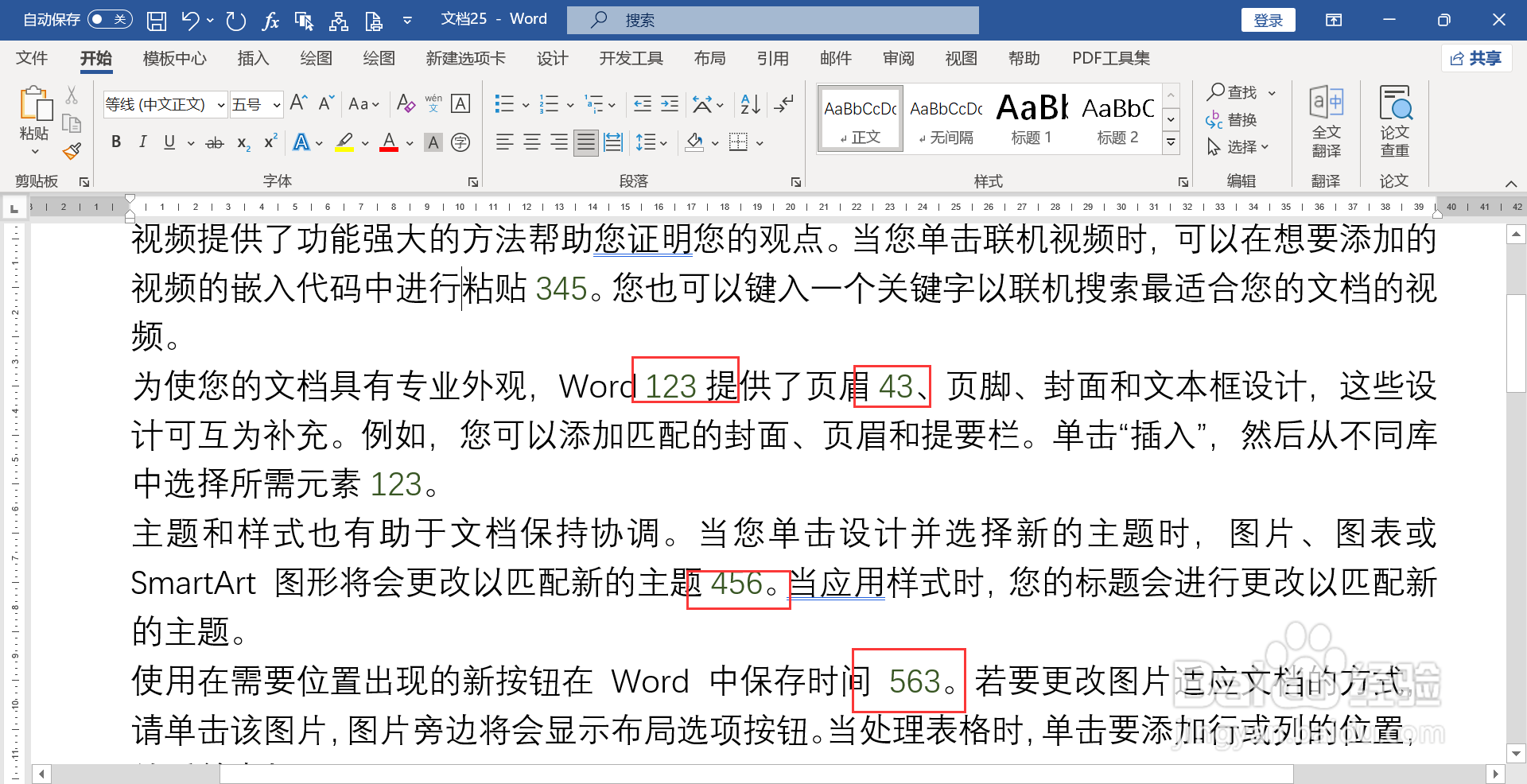This screenshot has height=784, width=1527.
Task: Click the phonetic guide wén icon
Action: click(433, 103)
